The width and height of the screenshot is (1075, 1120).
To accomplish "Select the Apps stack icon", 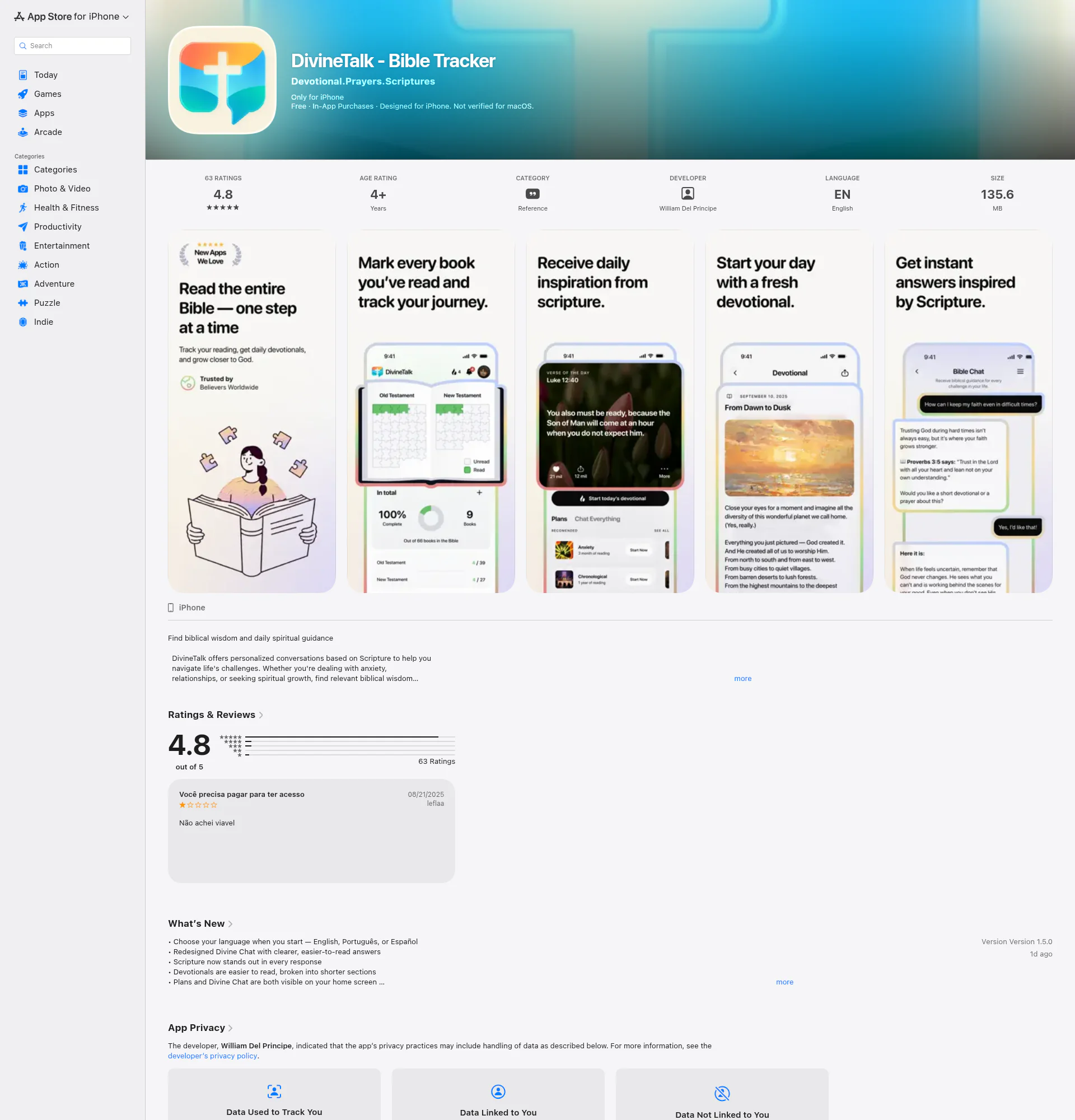I will 23,113.
